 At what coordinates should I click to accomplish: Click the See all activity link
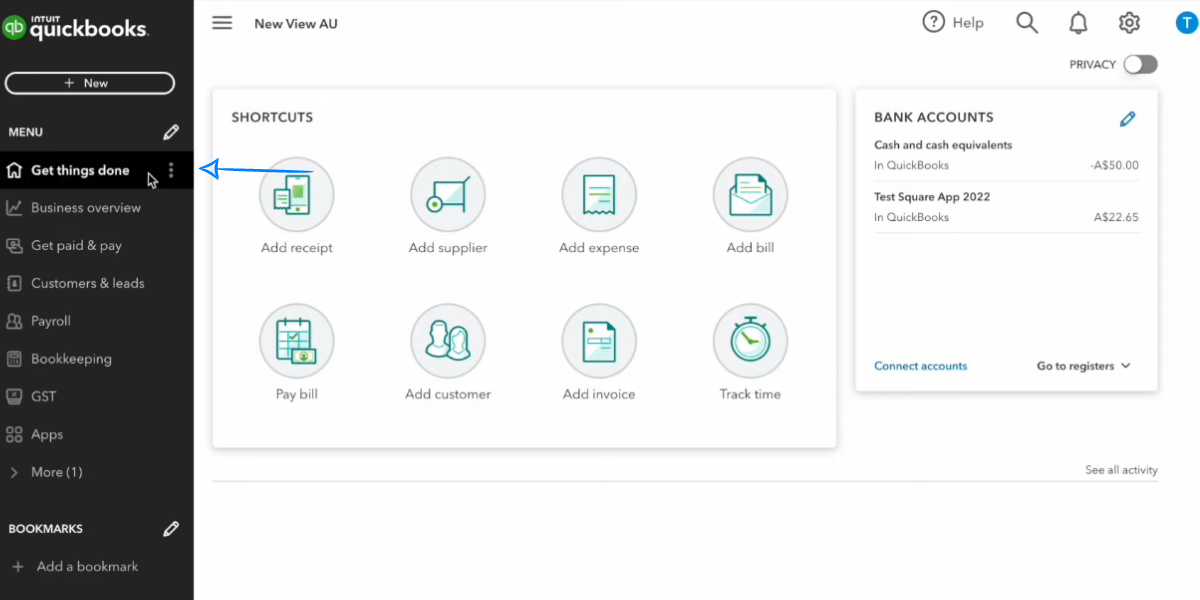tap(1121, 470)
